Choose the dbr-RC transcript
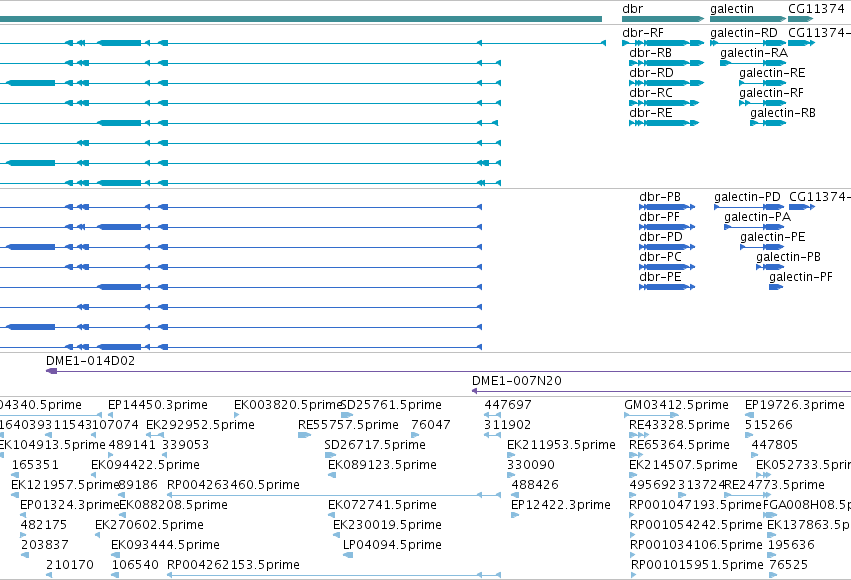The height and width of the screenshot is (580, 851). coord(651,93)
